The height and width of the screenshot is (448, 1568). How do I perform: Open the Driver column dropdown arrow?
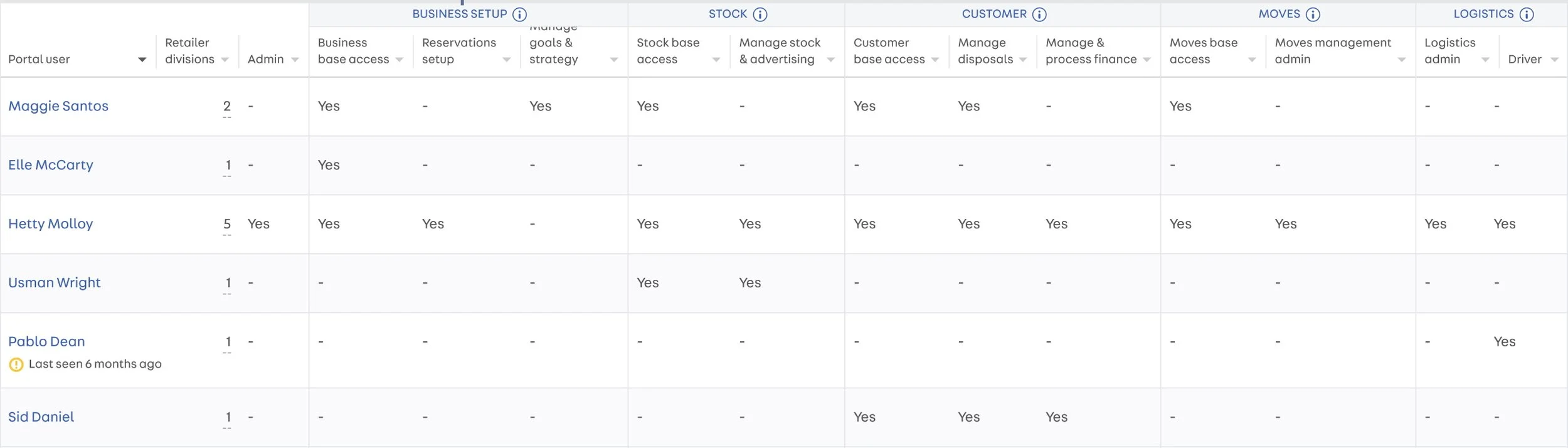coord(1554,60)
